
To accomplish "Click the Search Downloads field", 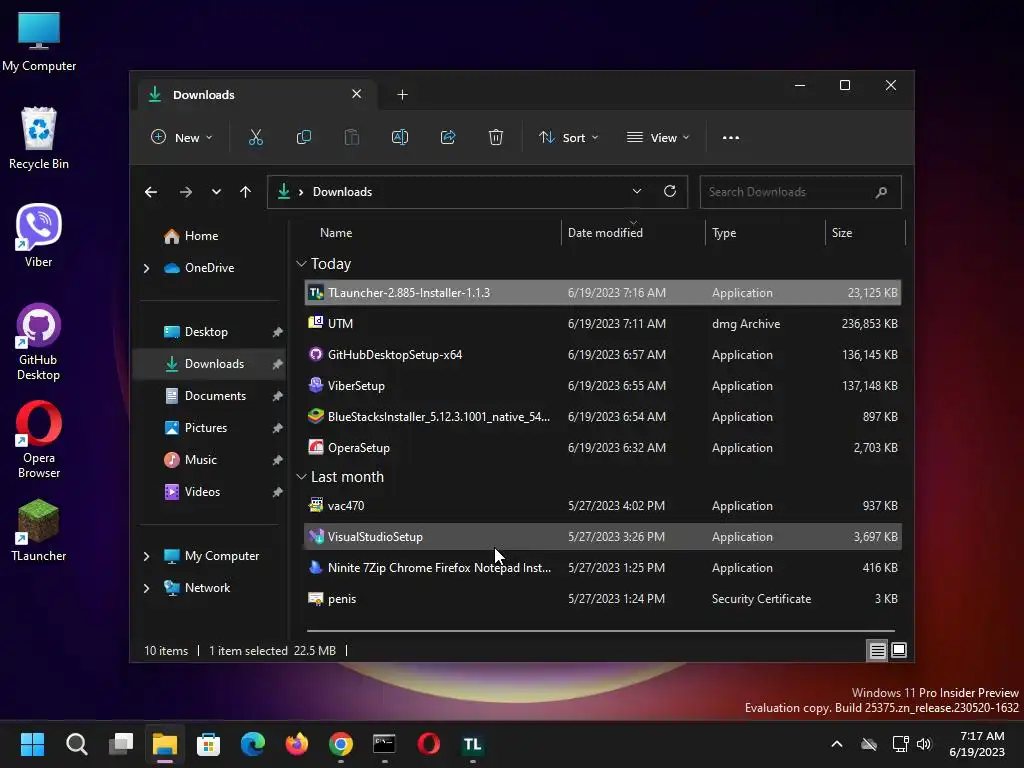I will (801, 192).
